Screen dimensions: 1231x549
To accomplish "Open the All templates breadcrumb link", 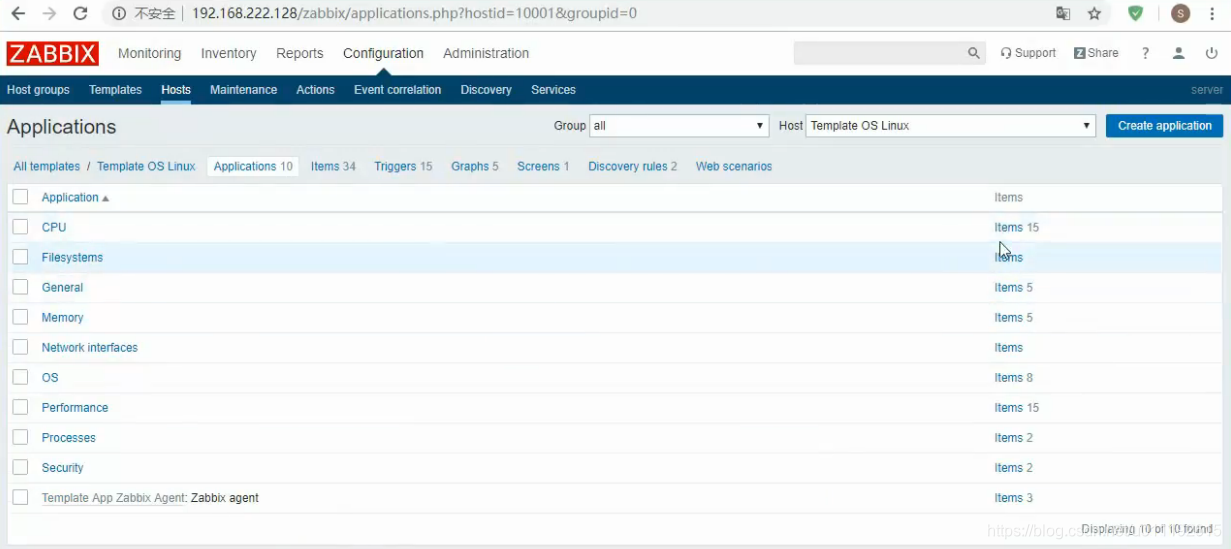I will click(x=46, y=166).
